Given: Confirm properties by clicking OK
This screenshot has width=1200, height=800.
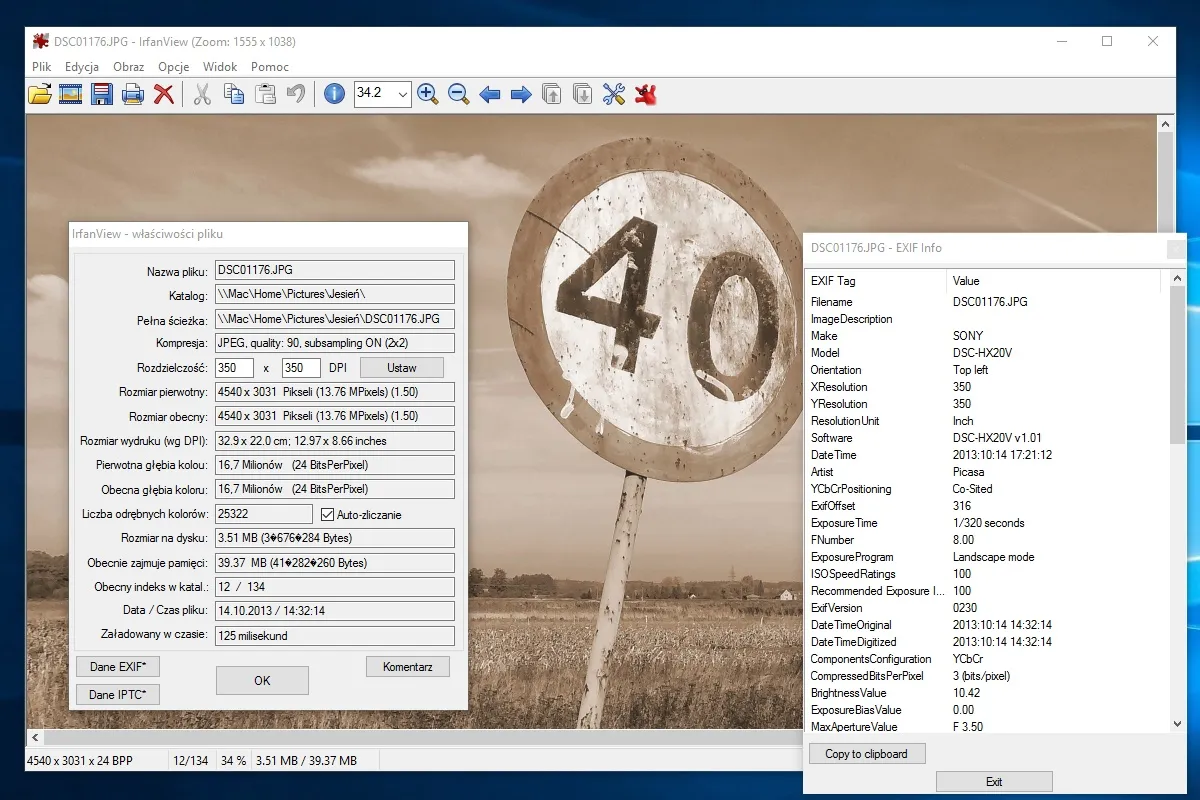Looking at the screenshot, I should pyautogui.click(x=262, y=680).
